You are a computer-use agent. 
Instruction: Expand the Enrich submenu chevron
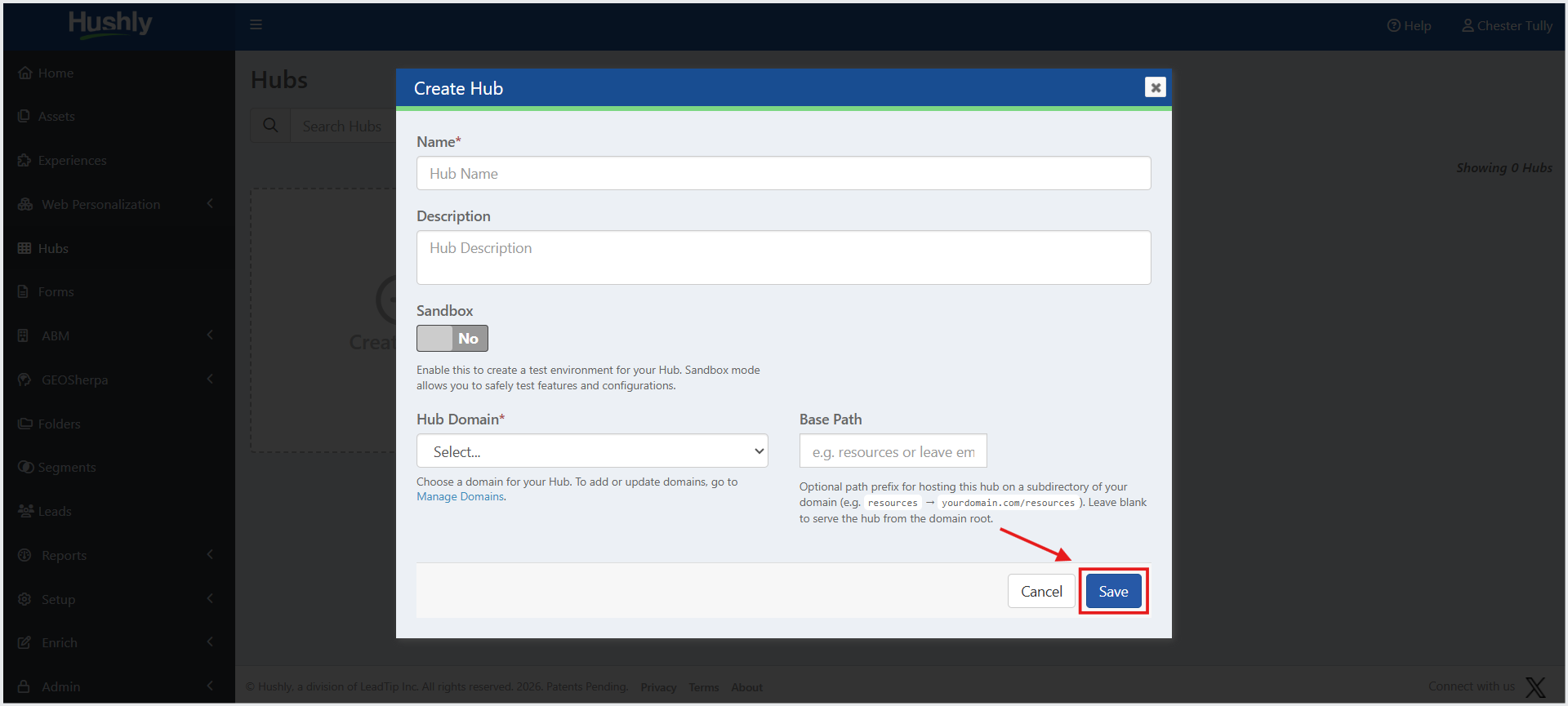(210, 642)
